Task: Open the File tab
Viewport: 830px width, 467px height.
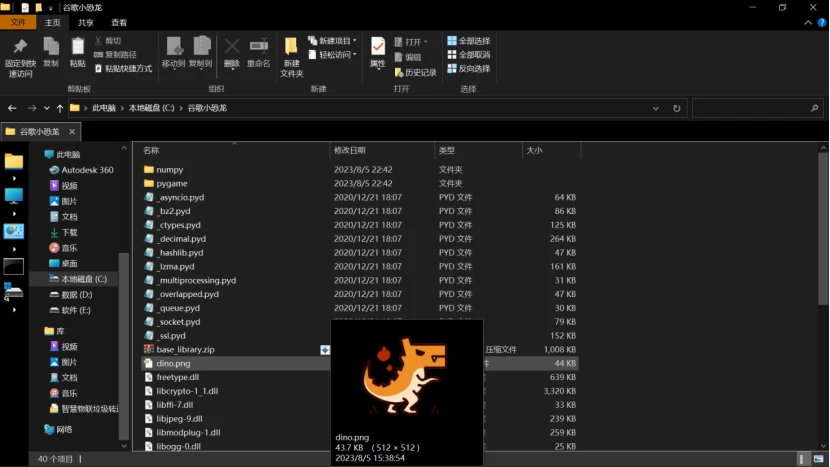Action: tap(18, 22)
